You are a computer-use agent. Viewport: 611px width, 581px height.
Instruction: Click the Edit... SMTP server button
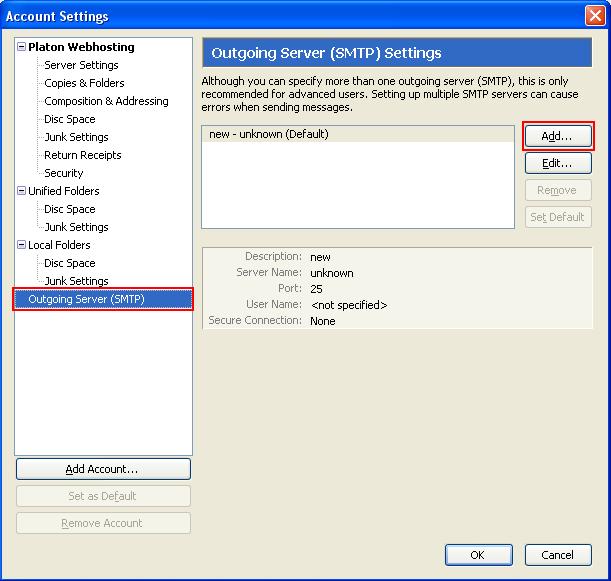point(558,163)
